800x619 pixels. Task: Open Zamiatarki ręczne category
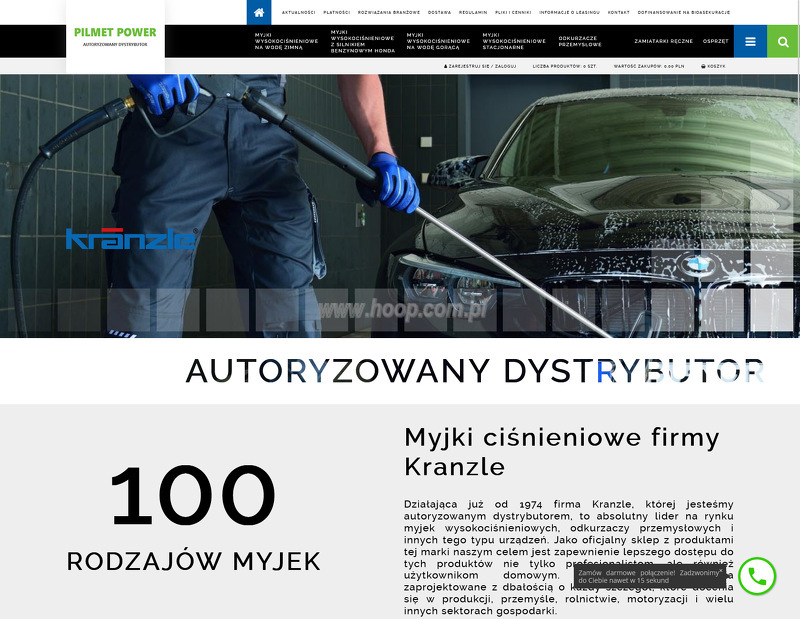(x=664, y=41)
